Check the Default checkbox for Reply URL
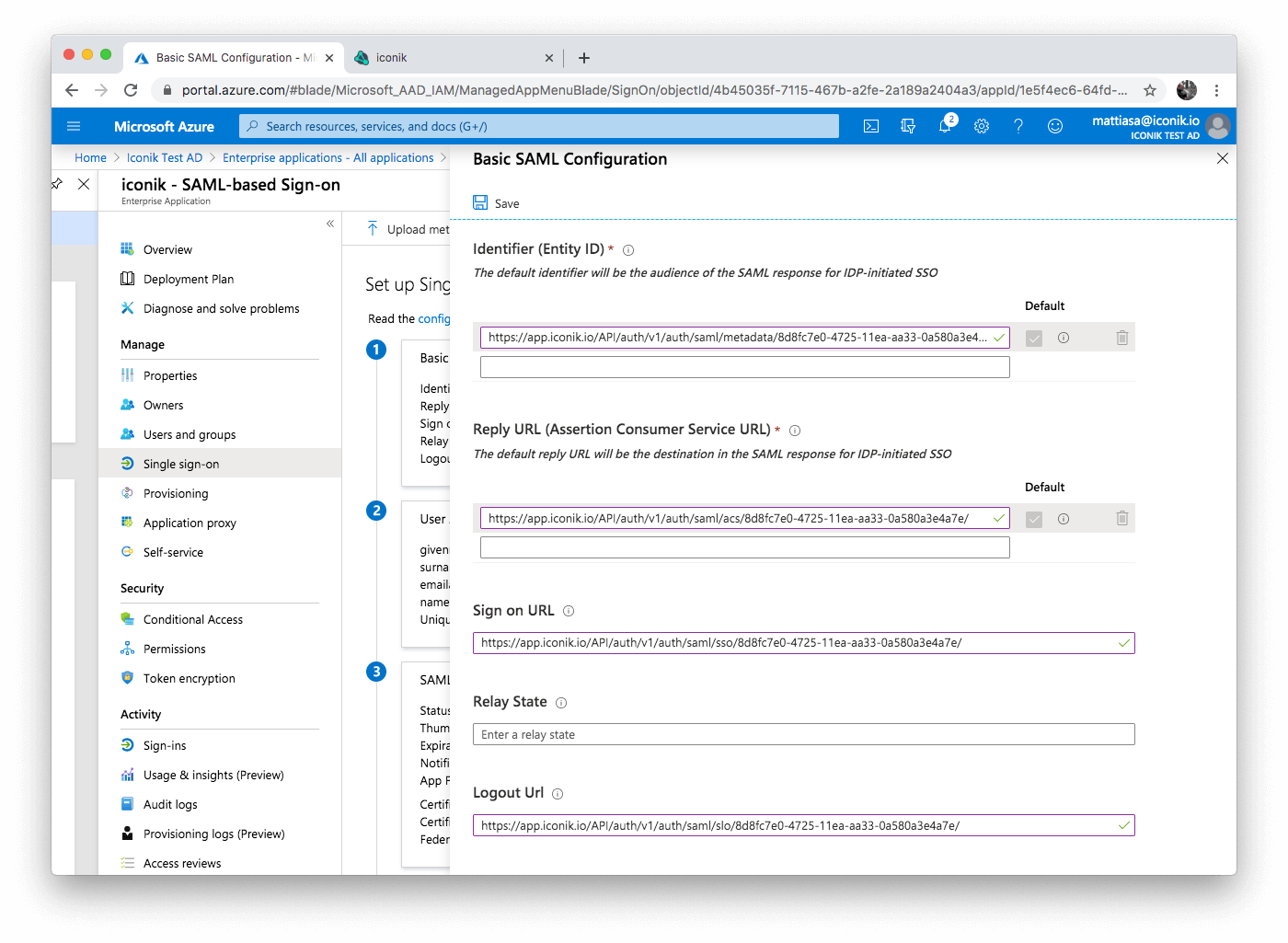The image size is (1288, 943). 1033,518
